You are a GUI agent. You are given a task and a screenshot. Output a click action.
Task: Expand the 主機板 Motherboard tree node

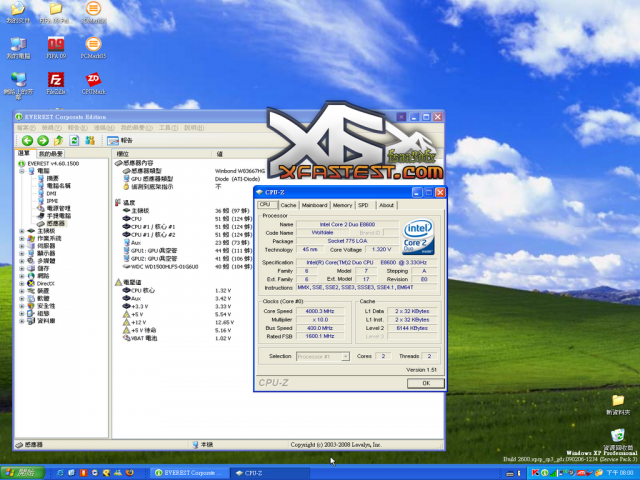pos(22,231)
